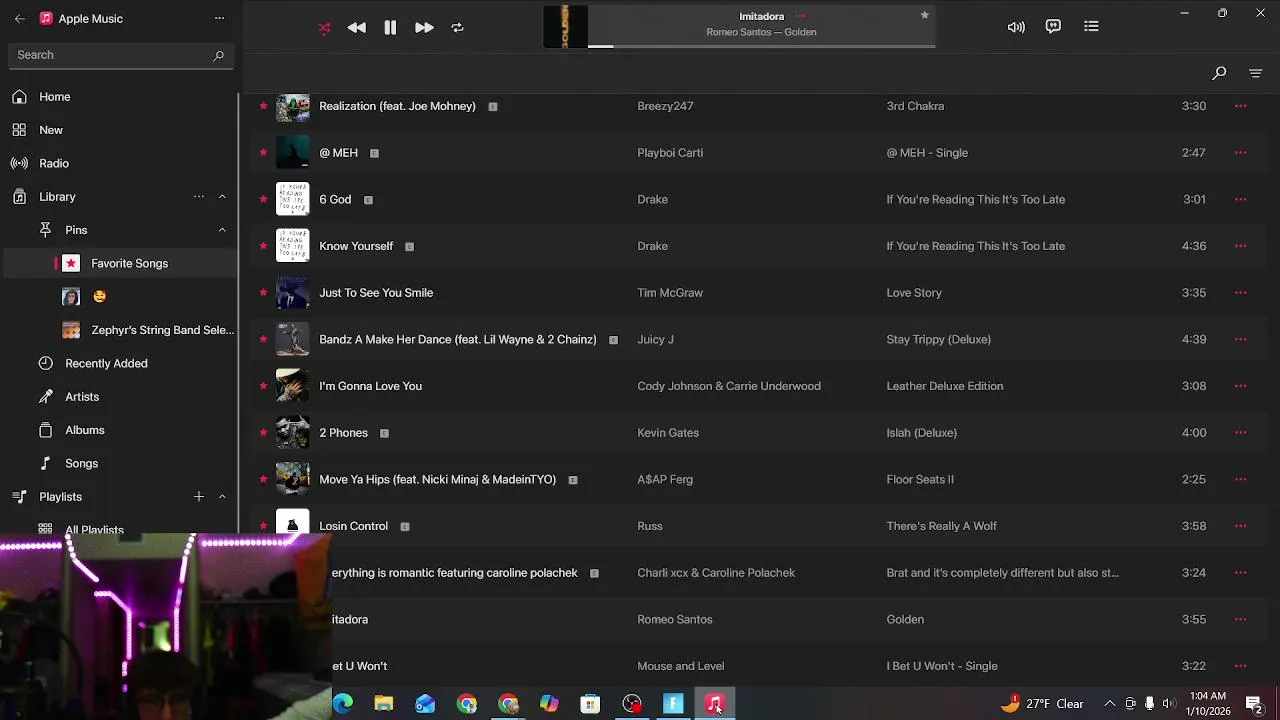Select the song I'm Gonna Love You
This screenshot has width=1280, height=720.
pyautogui.click(x=370, y=386)
